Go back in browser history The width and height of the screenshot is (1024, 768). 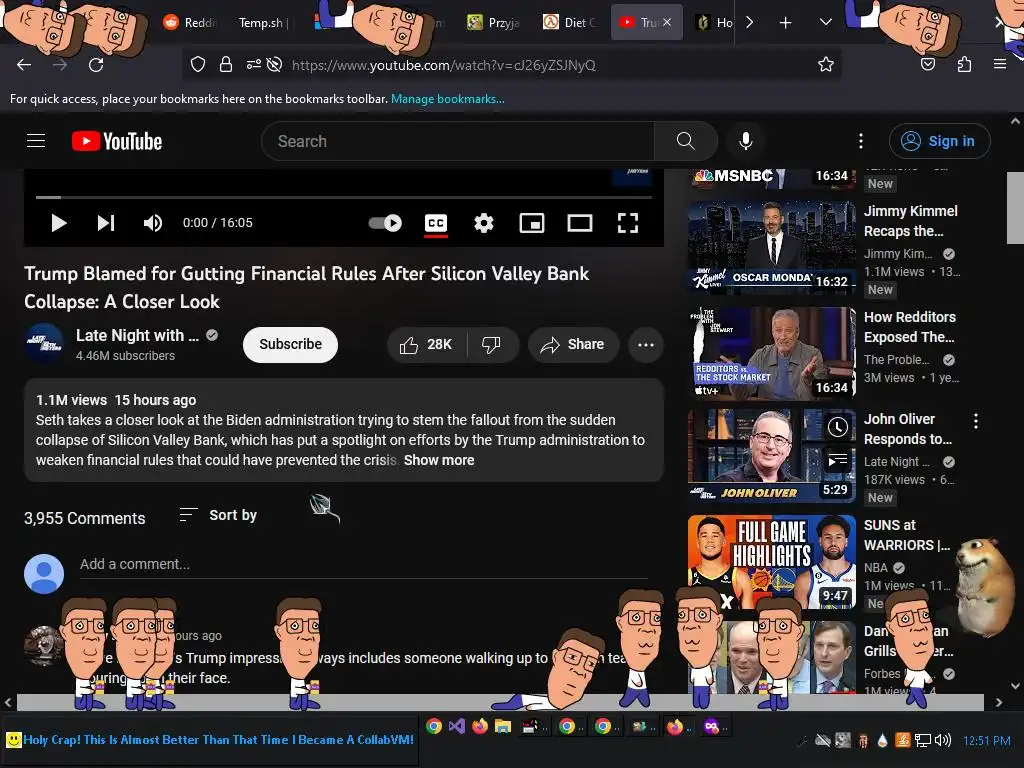(x=24, y=65)
